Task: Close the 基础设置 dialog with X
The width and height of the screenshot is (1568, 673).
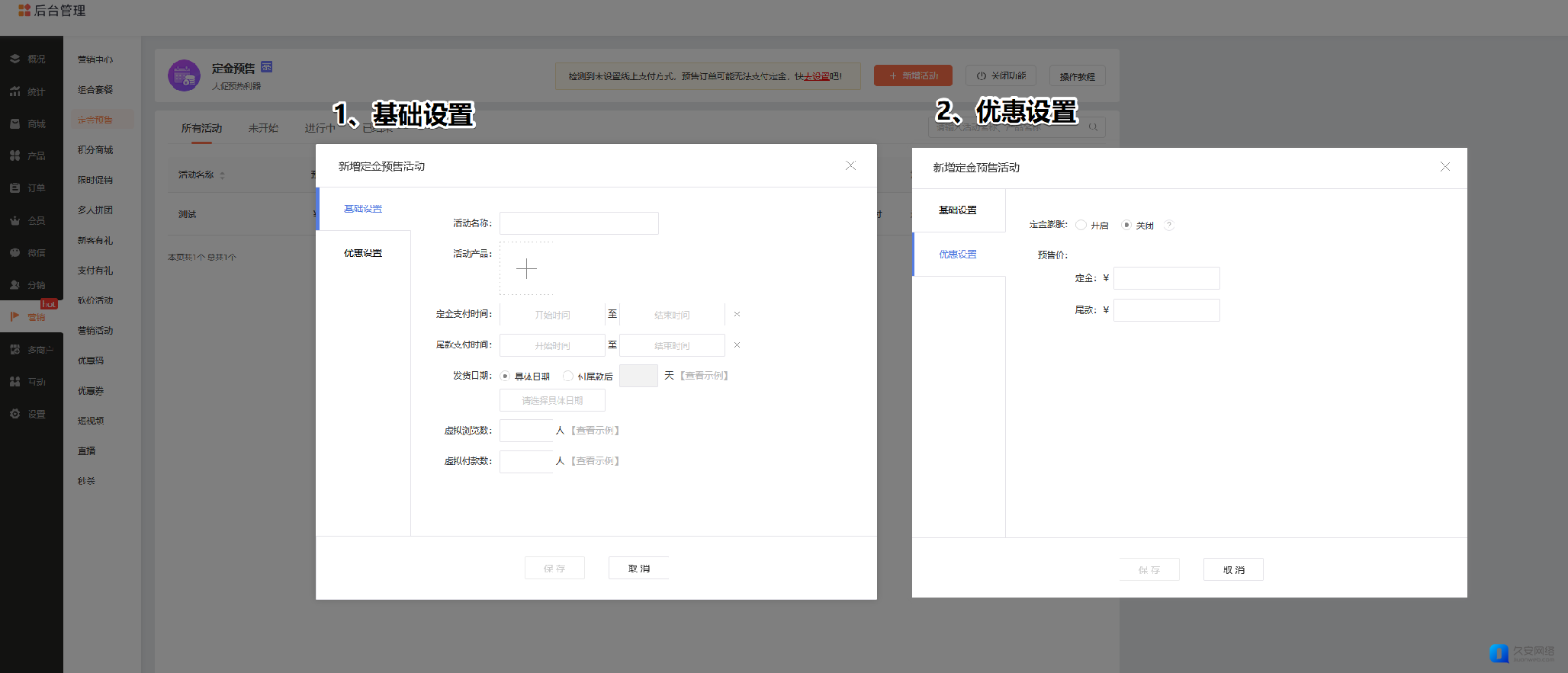Action: coord(850,165)
